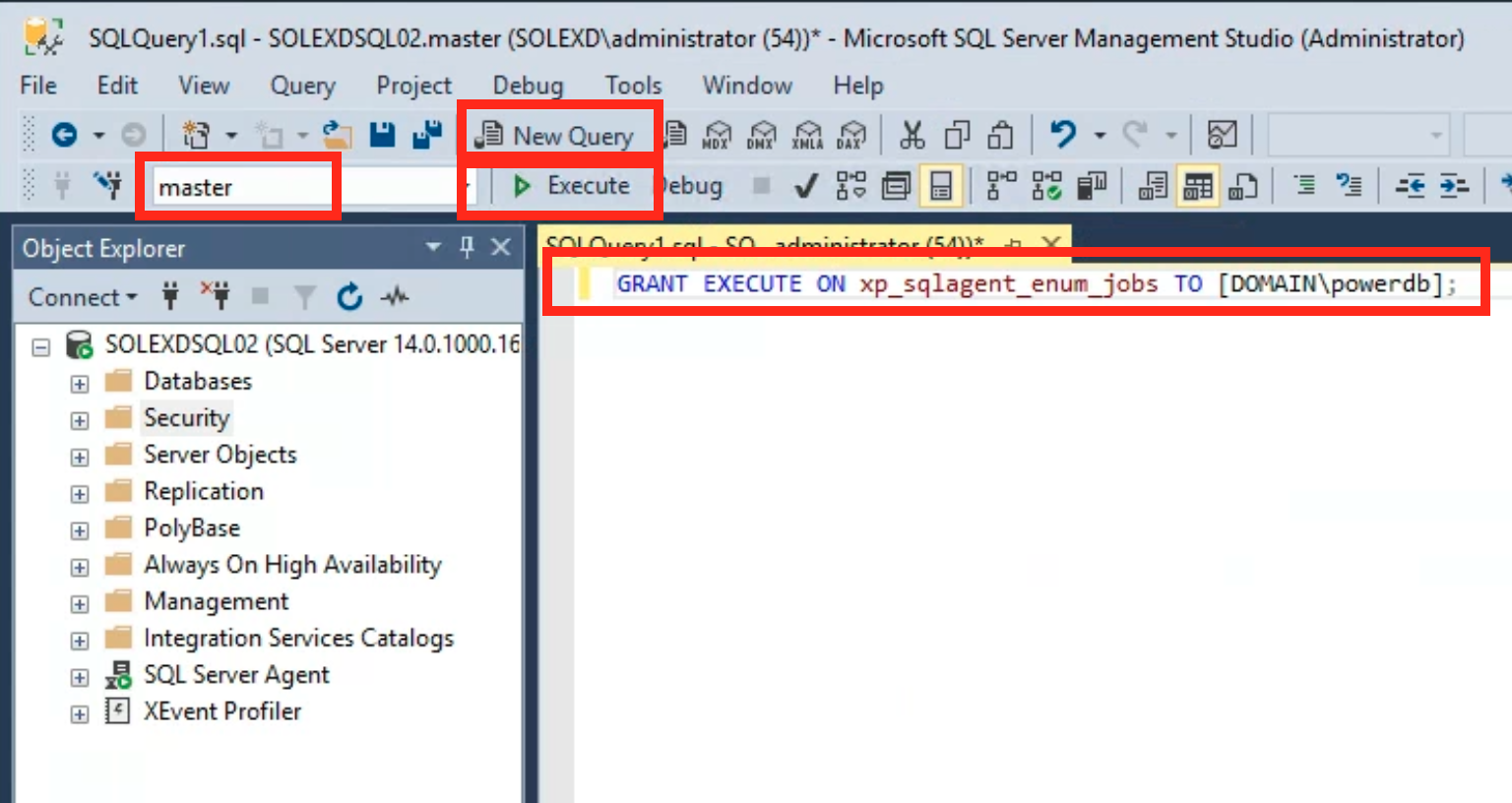Parse the query with the checkmark icon

click(805, 187)
